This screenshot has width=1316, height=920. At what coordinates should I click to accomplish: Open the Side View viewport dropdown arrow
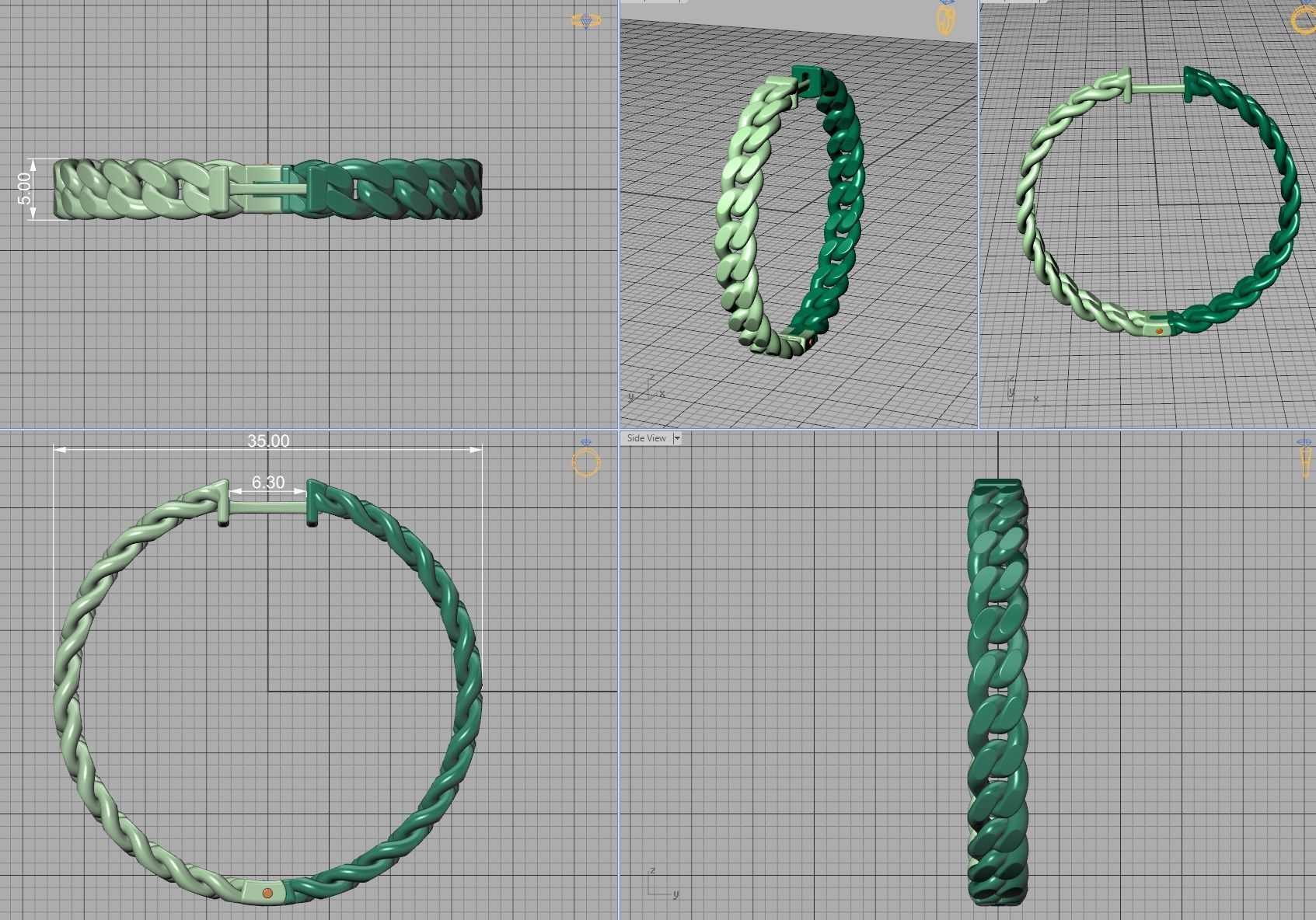[675, 438]
